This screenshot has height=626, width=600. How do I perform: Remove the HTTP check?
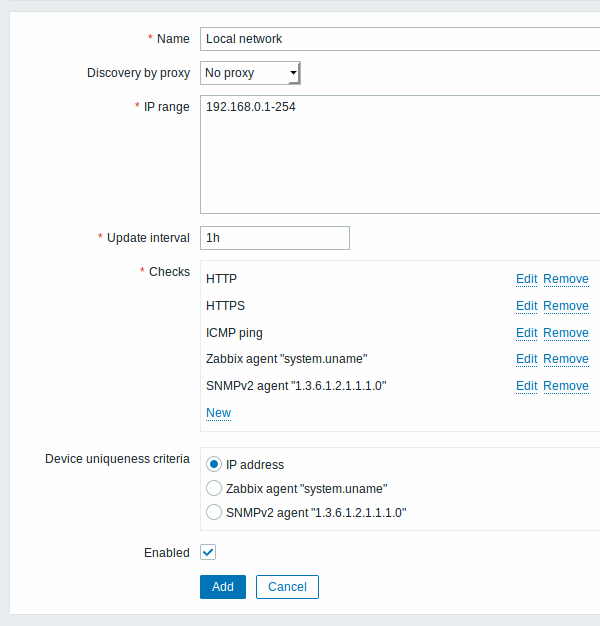click(x=566, y=279)
